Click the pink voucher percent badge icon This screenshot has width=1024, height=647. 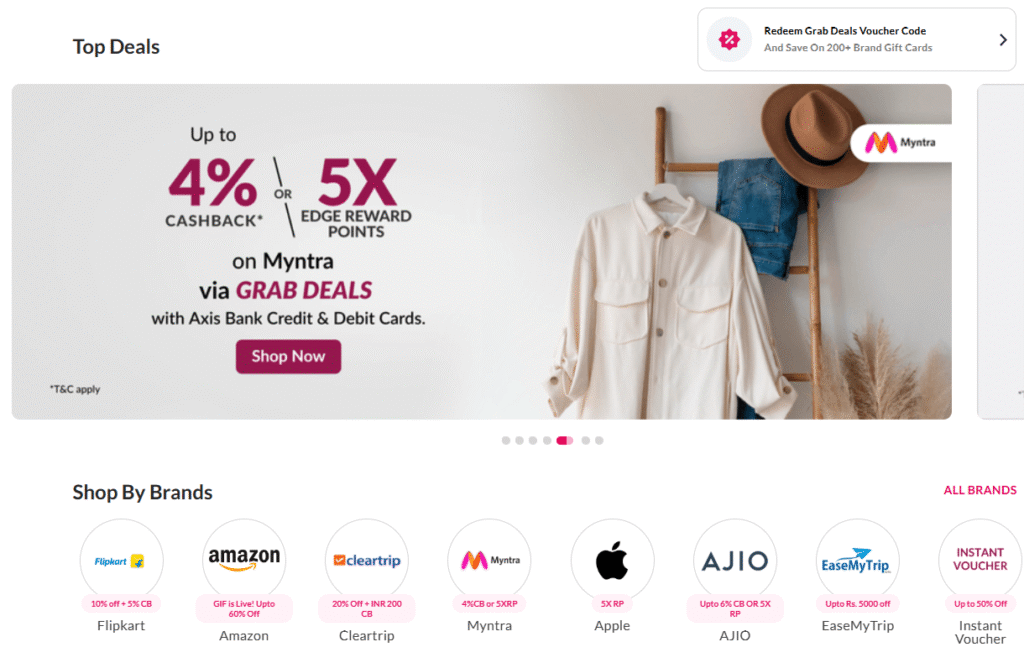[729, 39]
